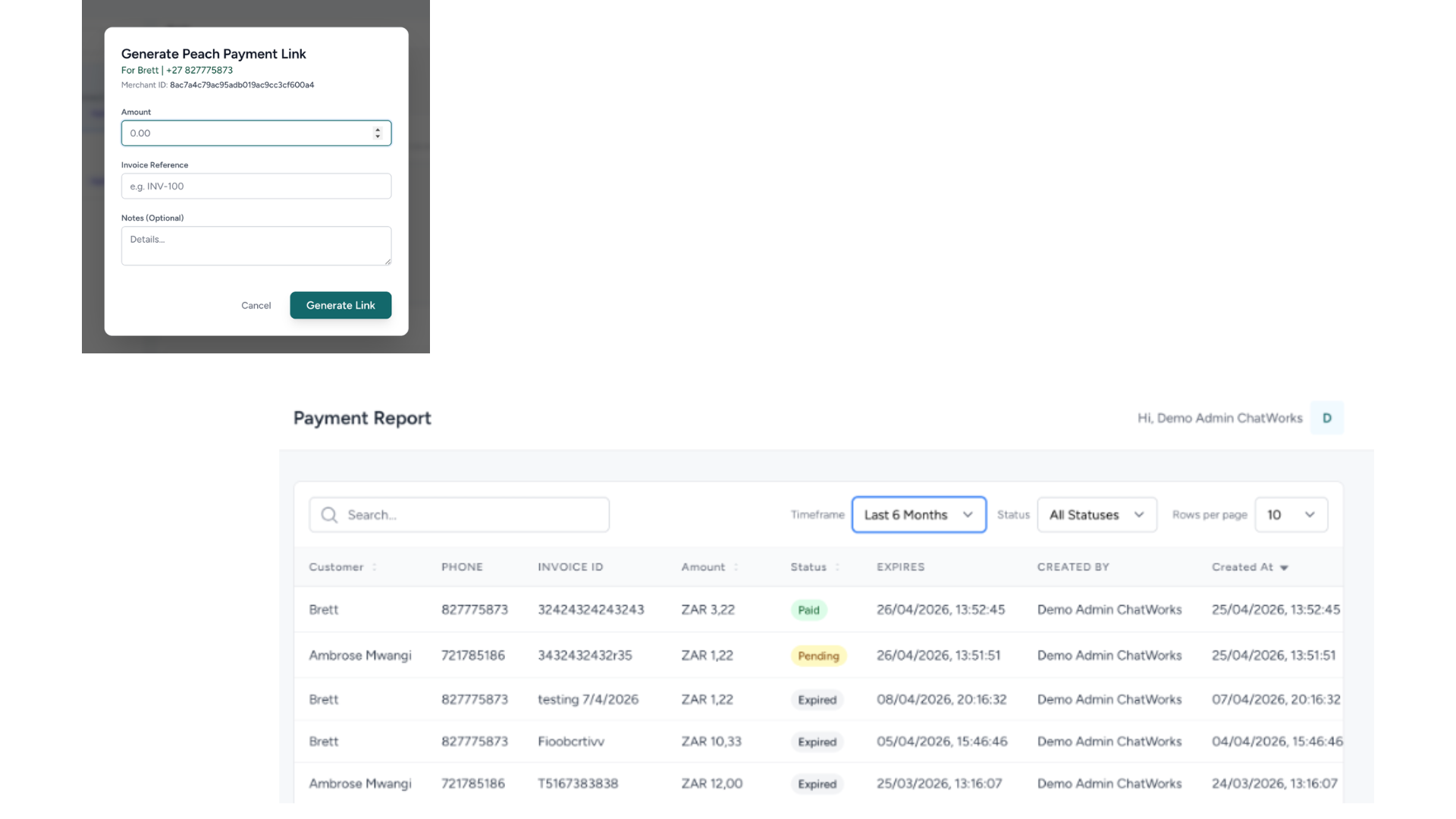Click the D user avatar
The image size is (1456, 819).
1326,418
